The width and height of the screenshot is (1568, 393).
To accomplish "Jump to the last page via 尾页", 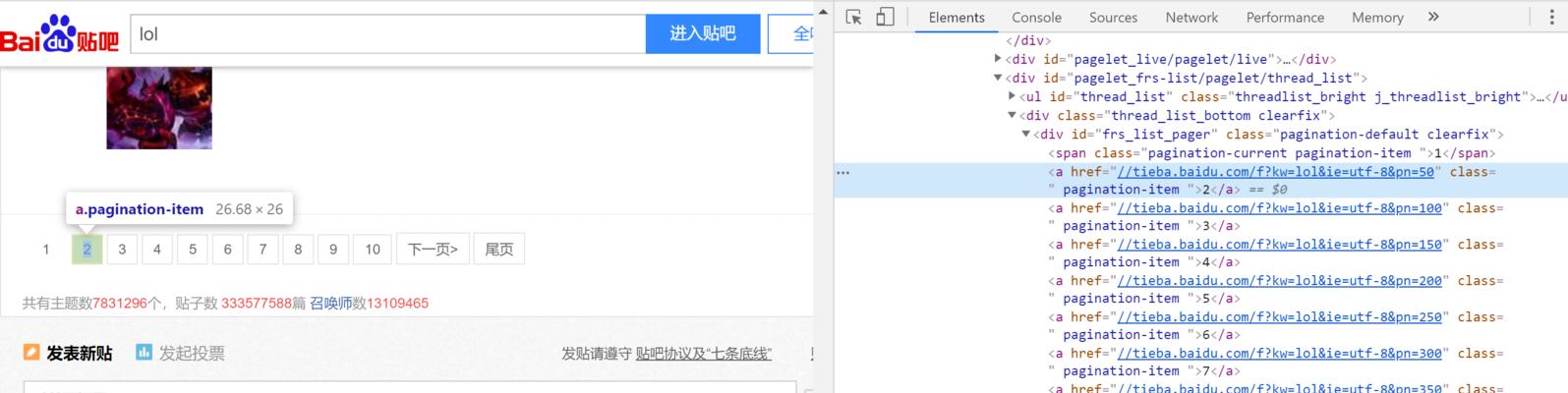I will tap(498, 250).
